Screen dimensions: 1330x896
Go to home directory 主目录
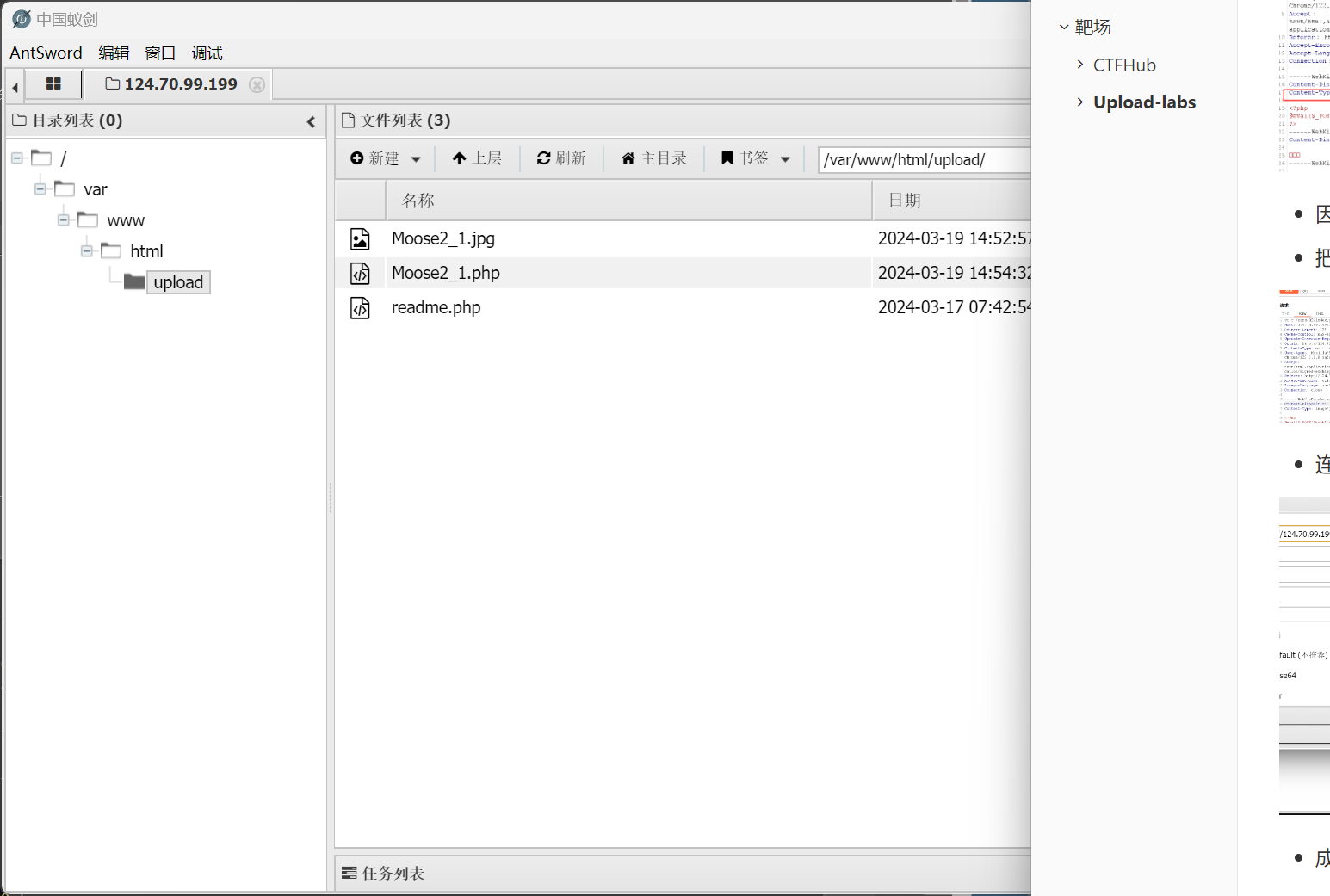653,158
